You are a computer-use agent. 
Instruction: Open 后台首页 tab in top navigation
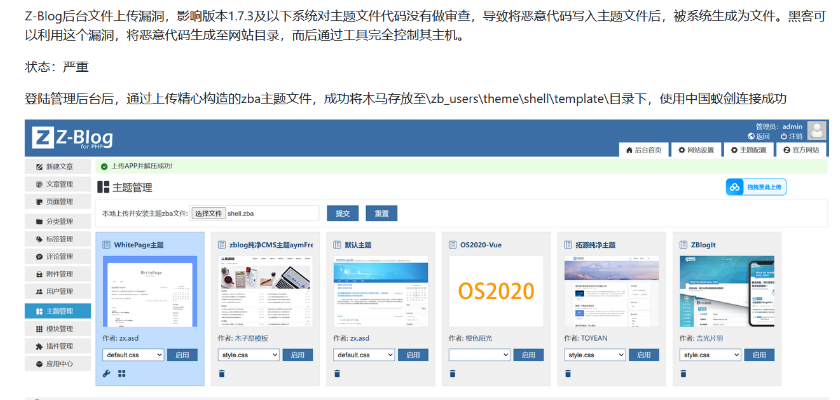pyautogui.click(x=644, y=150)
